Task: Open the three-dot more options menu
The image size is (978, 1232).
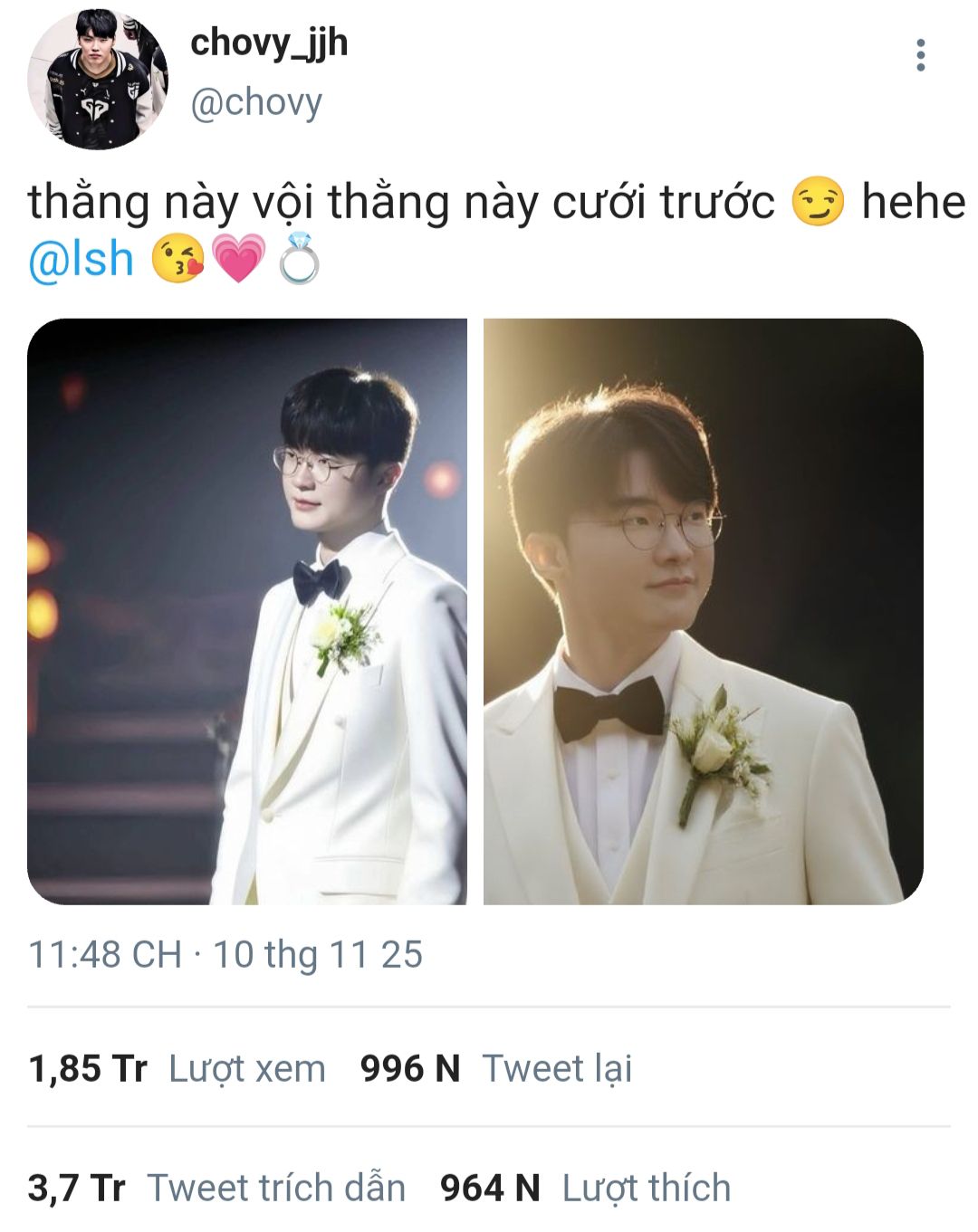Action: 920,55
